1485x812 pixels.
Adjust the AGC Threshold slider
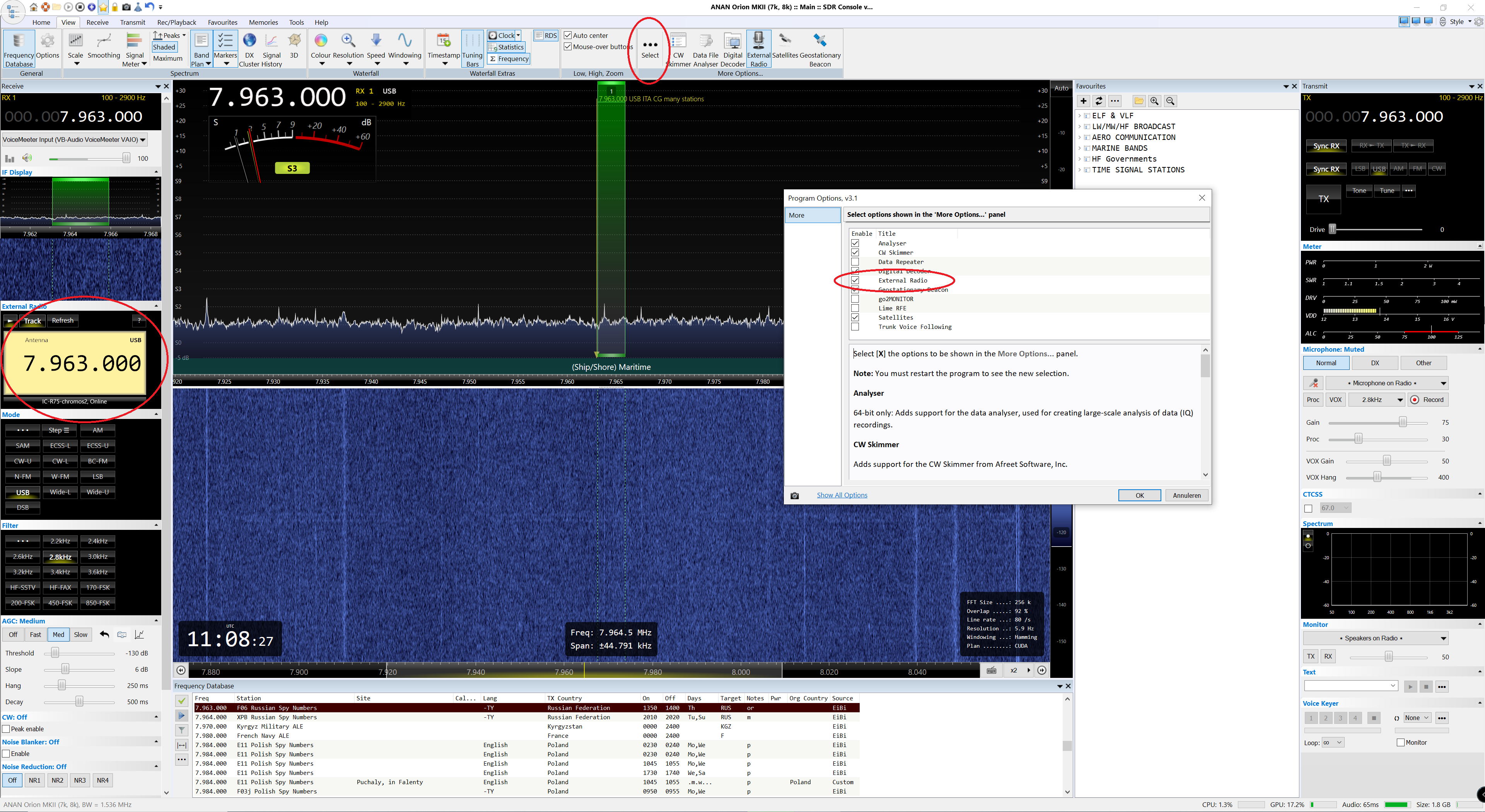(55, 653)
